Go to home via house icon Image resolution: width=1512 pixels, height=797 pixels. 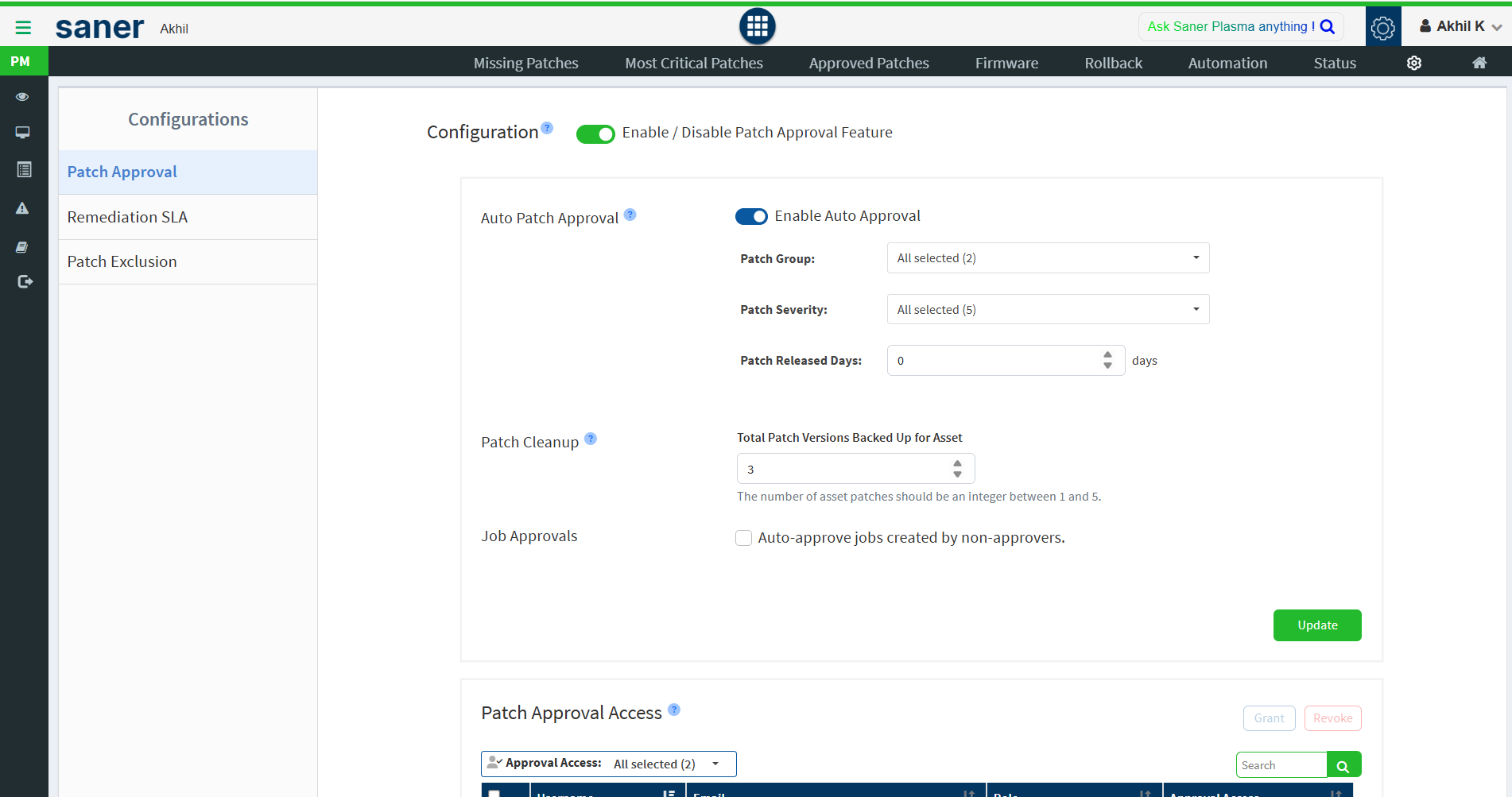tap(1479, 63)
